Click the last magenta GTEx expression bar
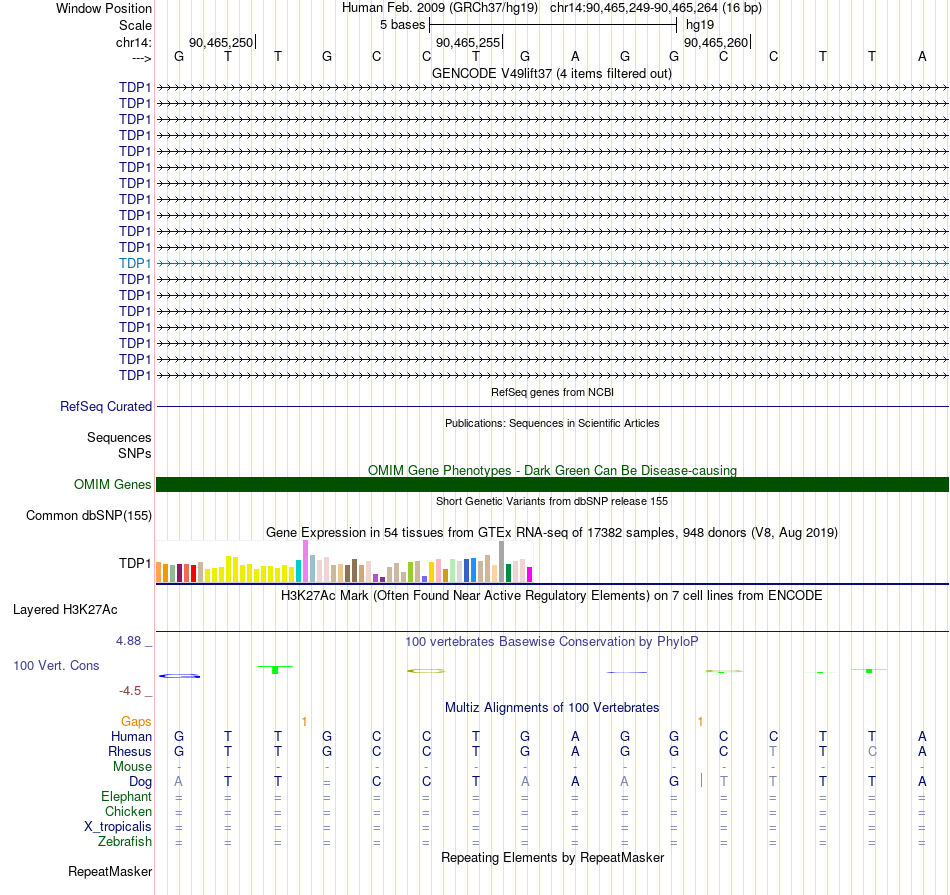The image size is (950, 895). point(530,574)
